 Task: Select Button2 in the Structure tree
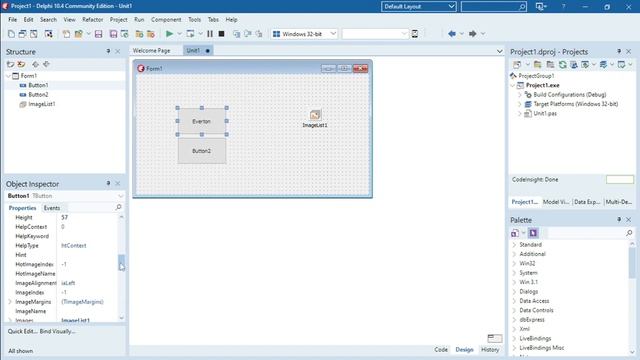[38, 95]
